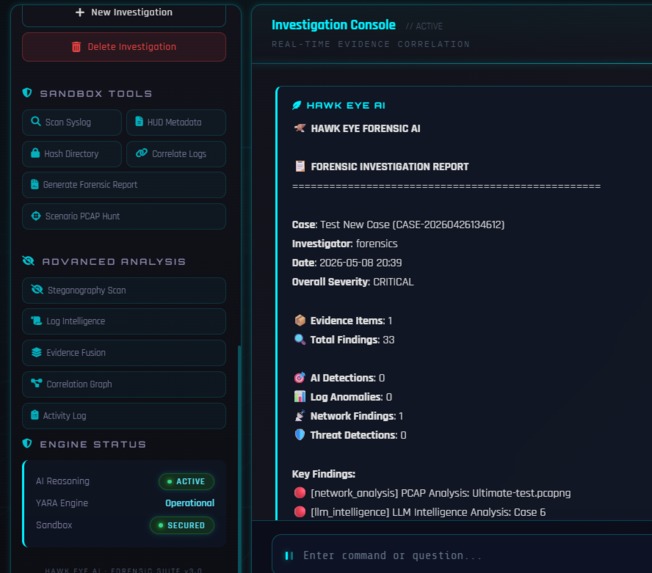The width and height of the screenshot is (652, 573).
Task: Open the Activity Log
Action: [124, 416]
